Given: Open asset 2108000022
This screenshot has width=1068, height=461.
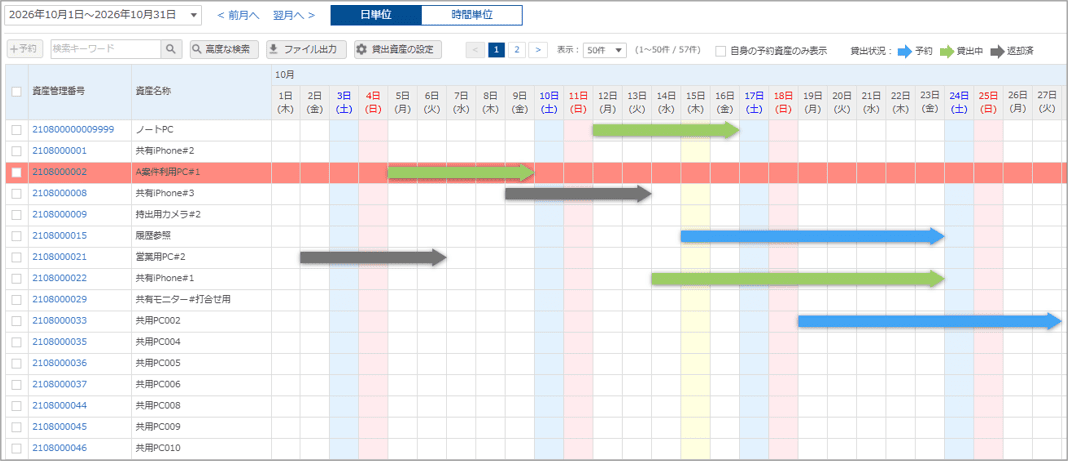Looking at the screenshot, I should pos(59,279).
